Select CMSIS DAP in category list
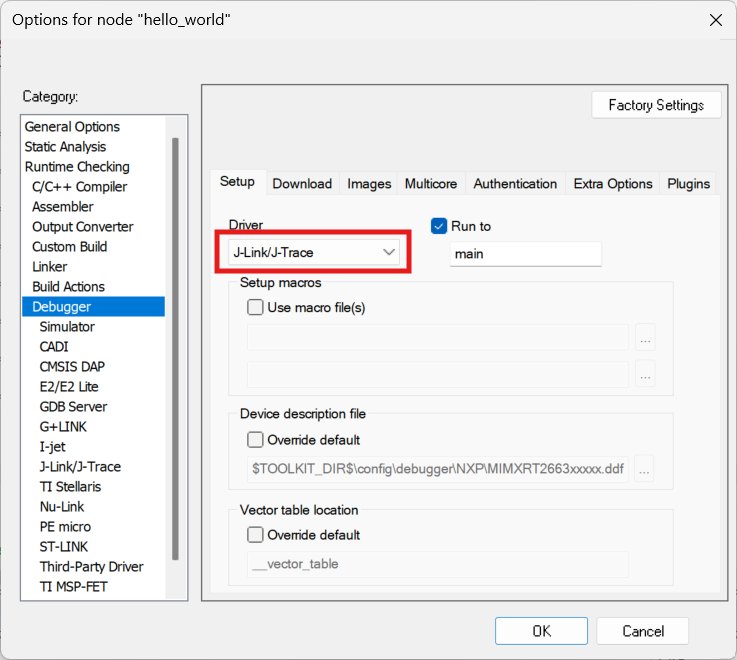This screenshot has height=660, width=737. (x=72, y=367)
